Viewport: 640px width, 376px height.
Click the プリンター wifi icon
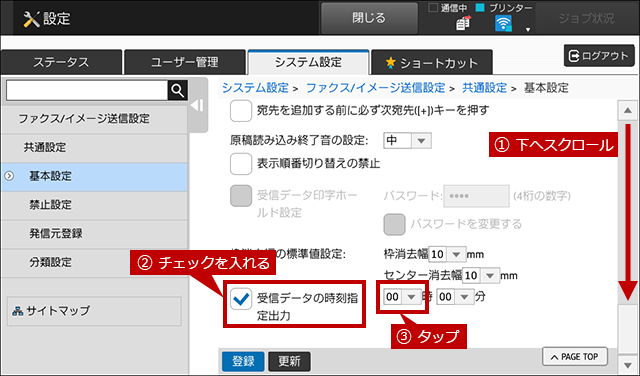(x=503, y=23)
